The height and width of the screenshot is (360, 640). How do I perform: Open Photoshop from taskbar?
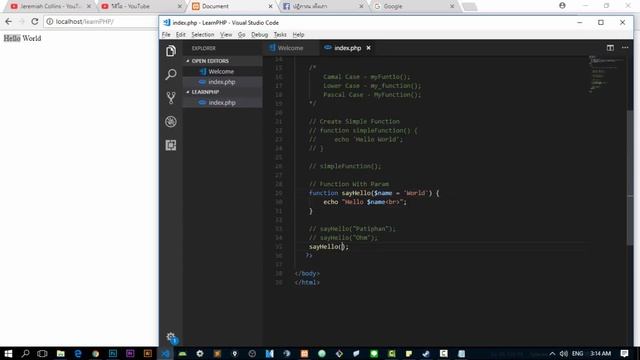(113, 353)
